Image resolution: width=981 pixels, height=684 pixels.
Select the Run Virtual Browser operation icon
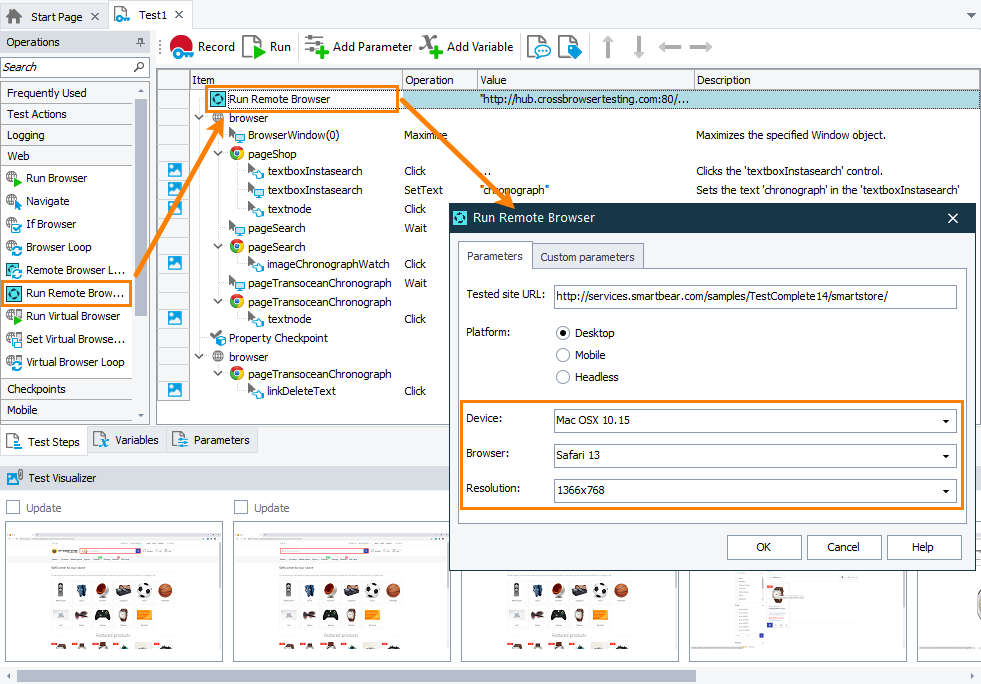click(x=12, y=316)
